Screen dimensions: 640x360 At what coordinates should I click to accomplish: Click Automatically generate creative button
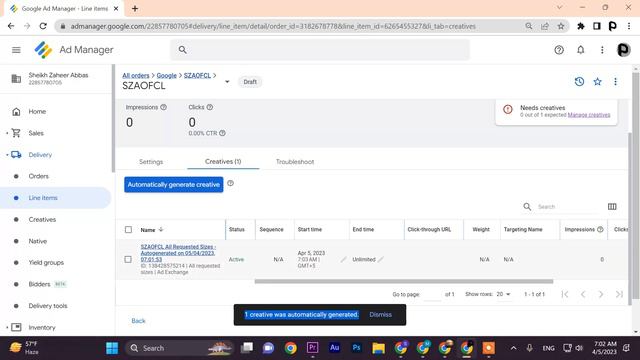click(174, 184)
